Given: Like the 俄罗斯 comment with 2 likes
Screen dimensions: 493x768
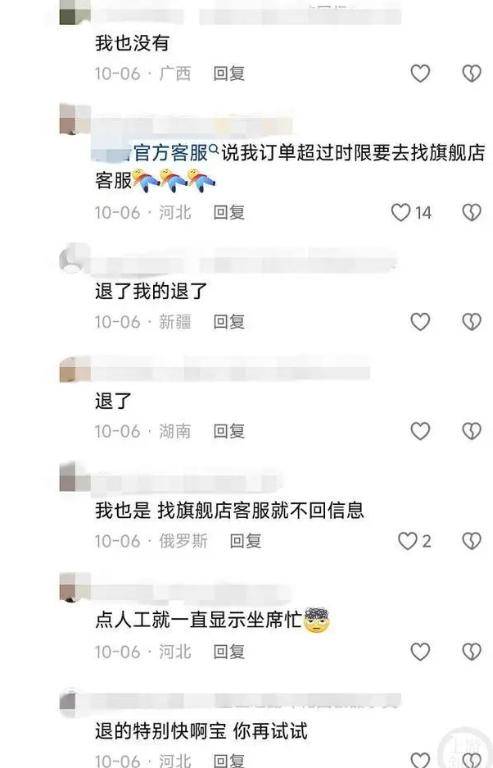Looking at the screenshot, I should pos(407,541).
